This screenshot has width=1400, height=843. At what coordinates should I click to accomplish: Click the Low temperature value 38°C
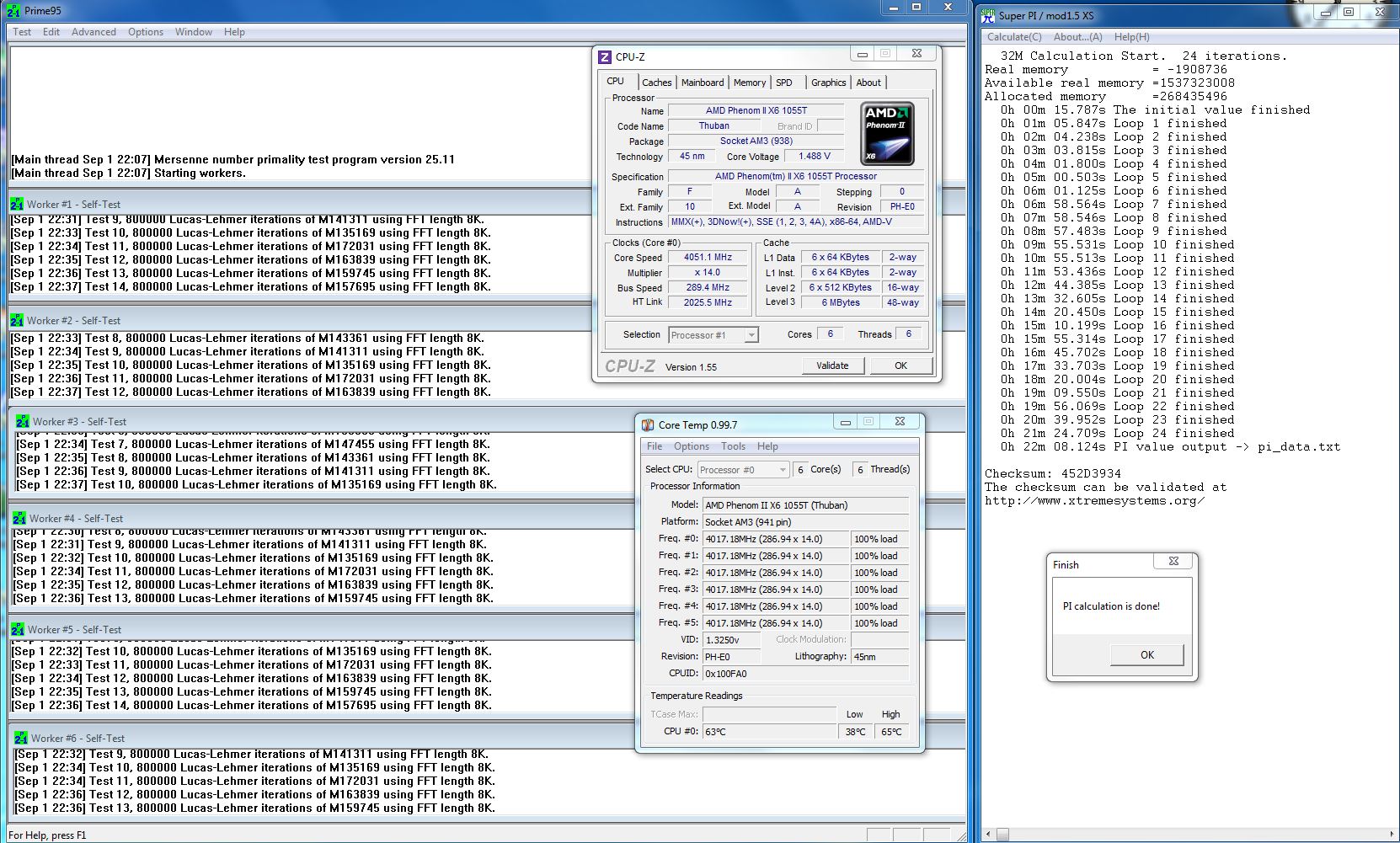pos(856,732)
